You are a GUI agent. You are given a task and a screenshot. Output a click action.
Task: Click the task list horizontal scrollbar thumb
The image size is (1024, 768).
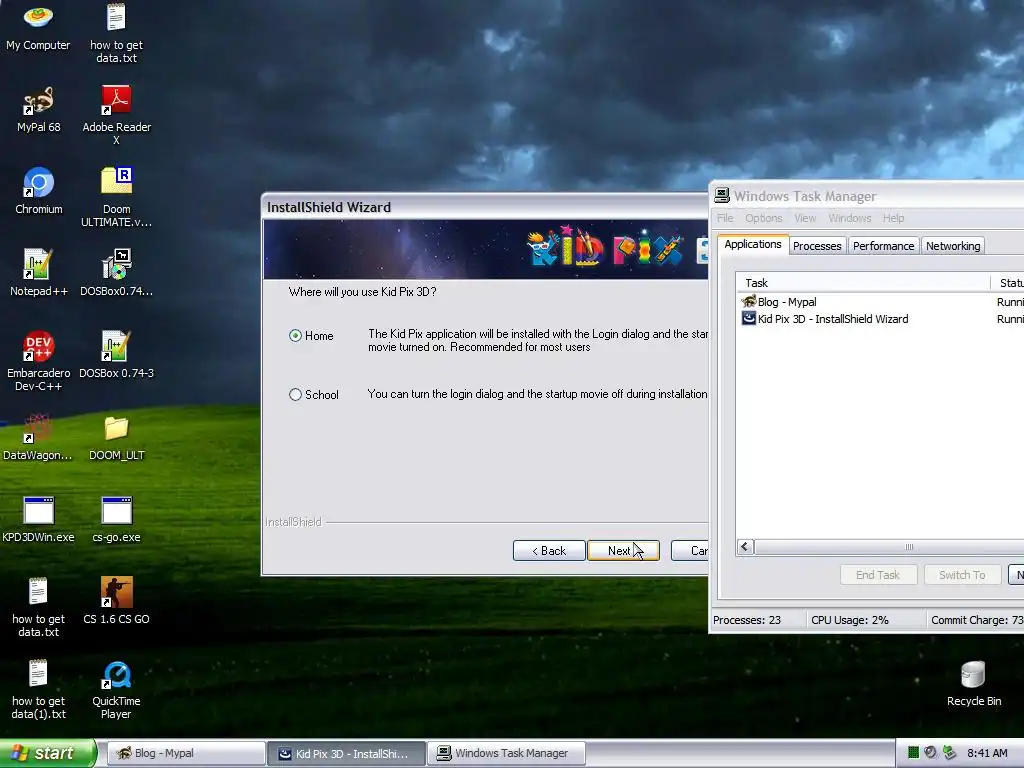908,547
